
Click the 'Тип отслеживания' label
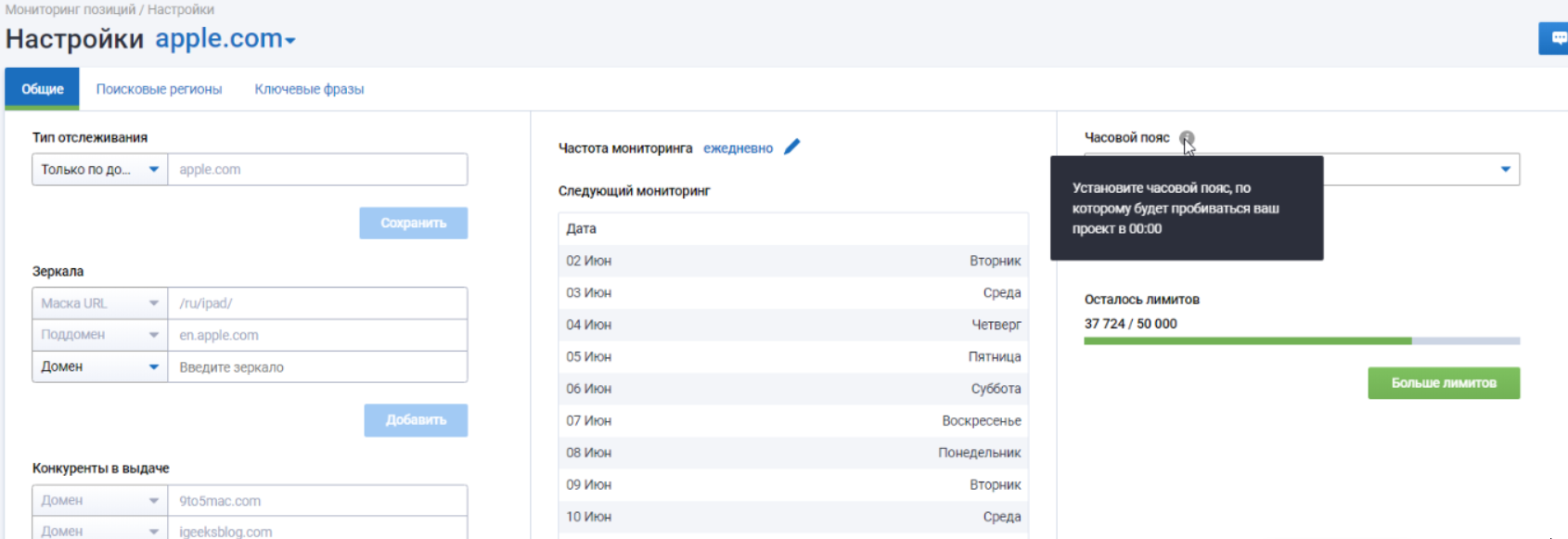[x=90, y=137]
